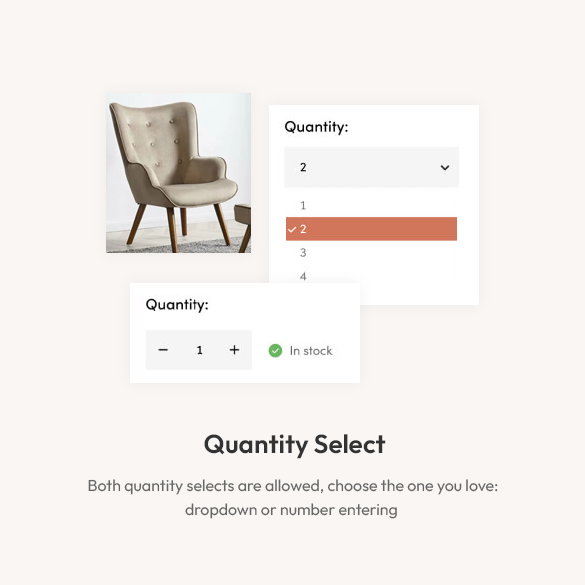Viewport: 585px width, 585px height.
Task: Click the Quantity Select heading
Action: [294, 444]
